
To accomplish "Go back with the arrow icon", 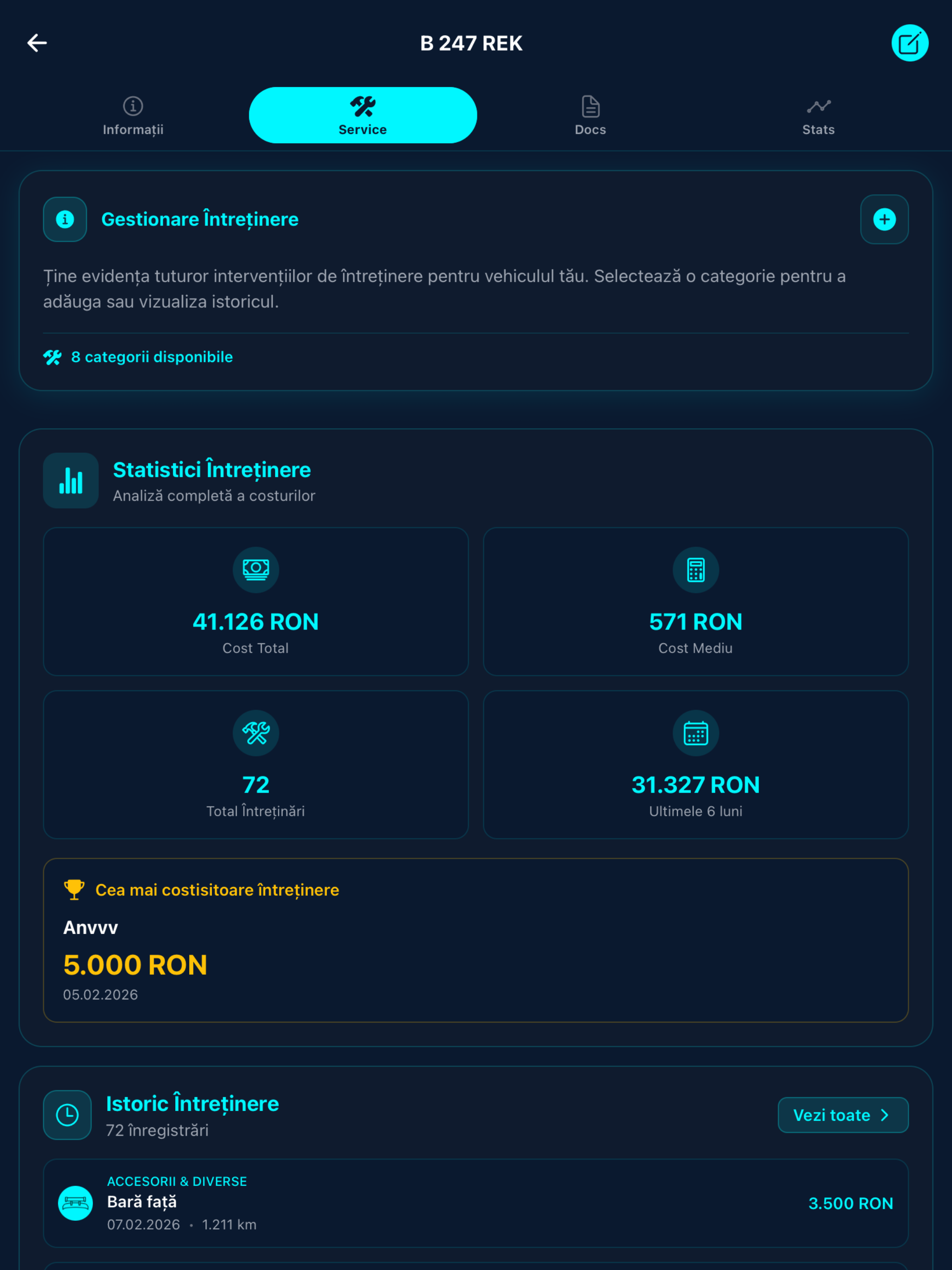I will click(37, 43).
